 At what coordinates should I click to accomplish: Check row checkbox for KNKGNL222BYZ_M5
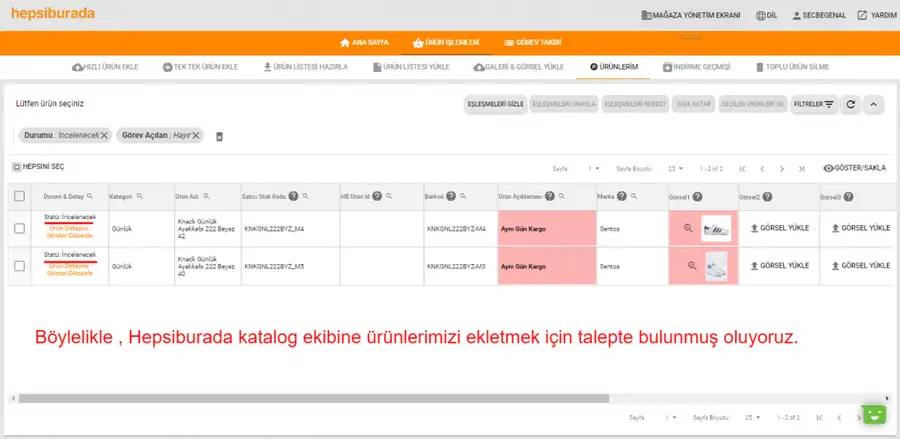pos(20,266)
